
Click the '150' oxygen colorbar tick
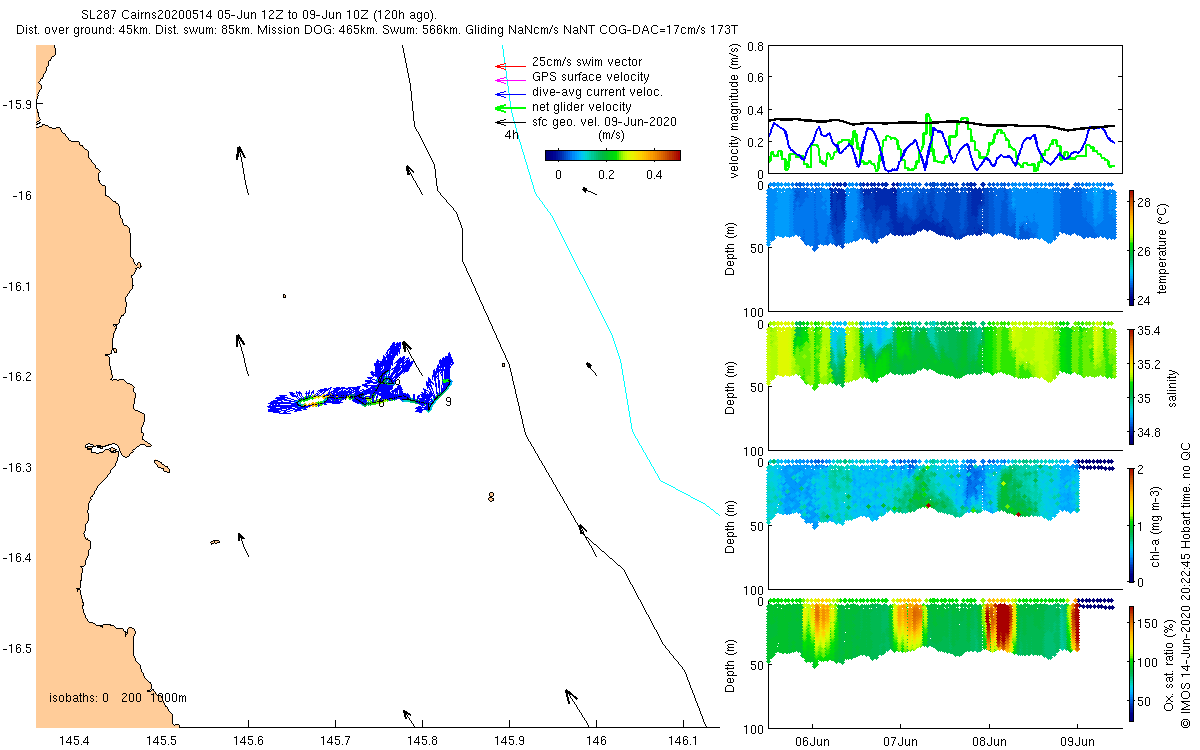pyautogui.click(x=1148, y=623)
